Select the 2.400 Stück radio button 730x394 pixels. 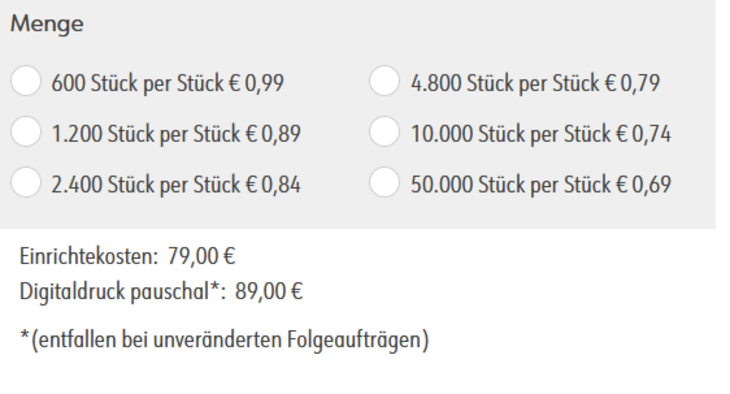point(26,182)
